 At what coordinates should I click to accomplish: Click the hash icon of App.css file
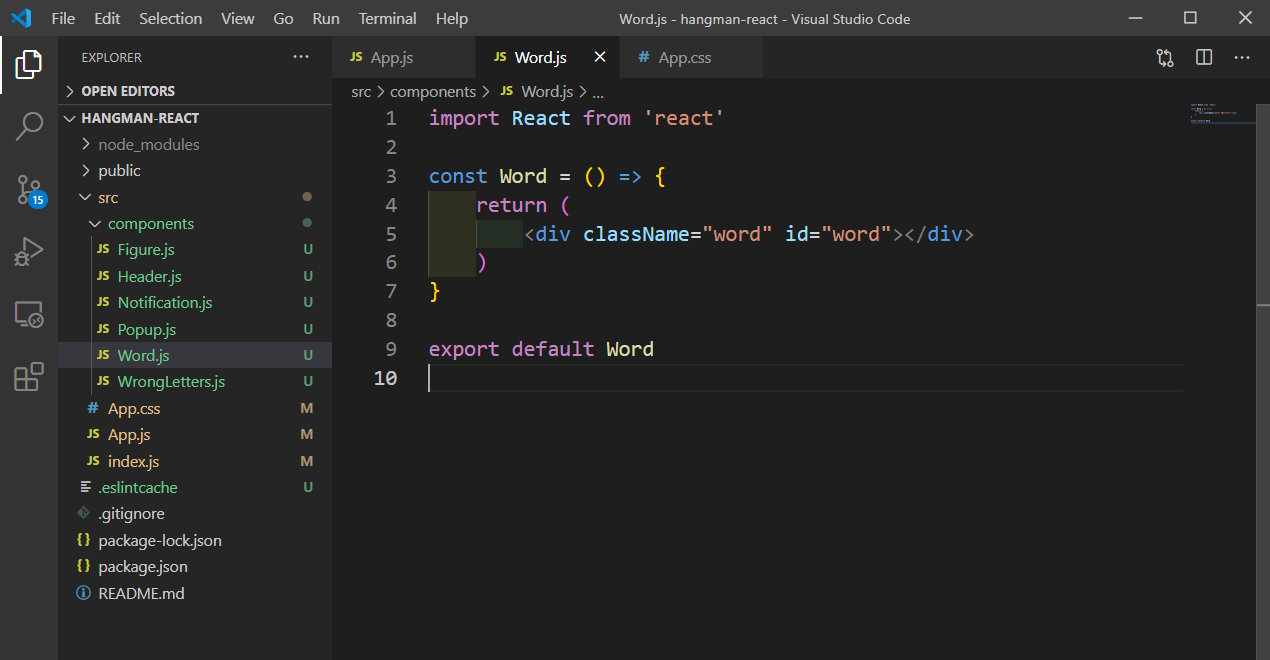93,408
